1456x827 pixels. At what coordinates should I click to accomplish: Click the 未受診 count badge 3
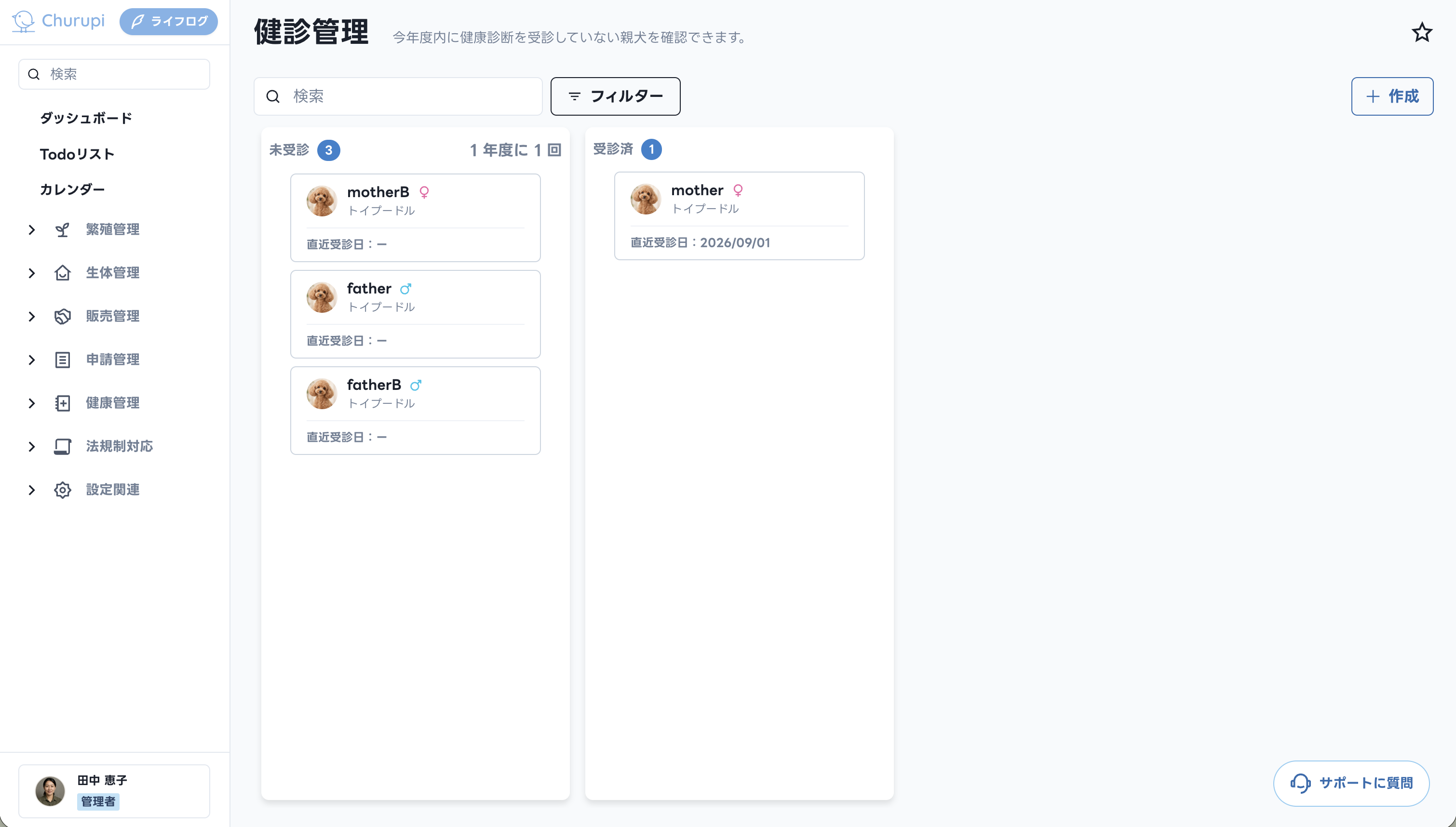[328, 150]
